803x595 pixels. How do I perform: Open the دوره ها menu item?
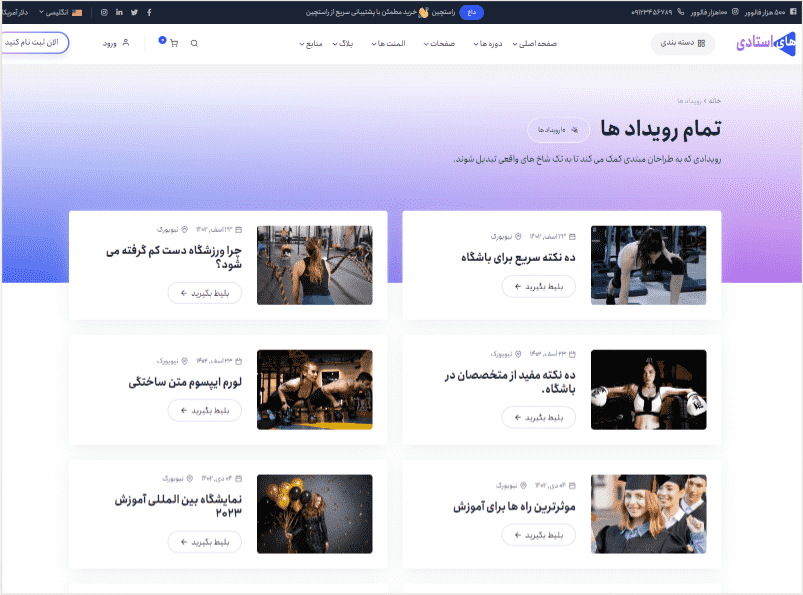pos(489,43)
